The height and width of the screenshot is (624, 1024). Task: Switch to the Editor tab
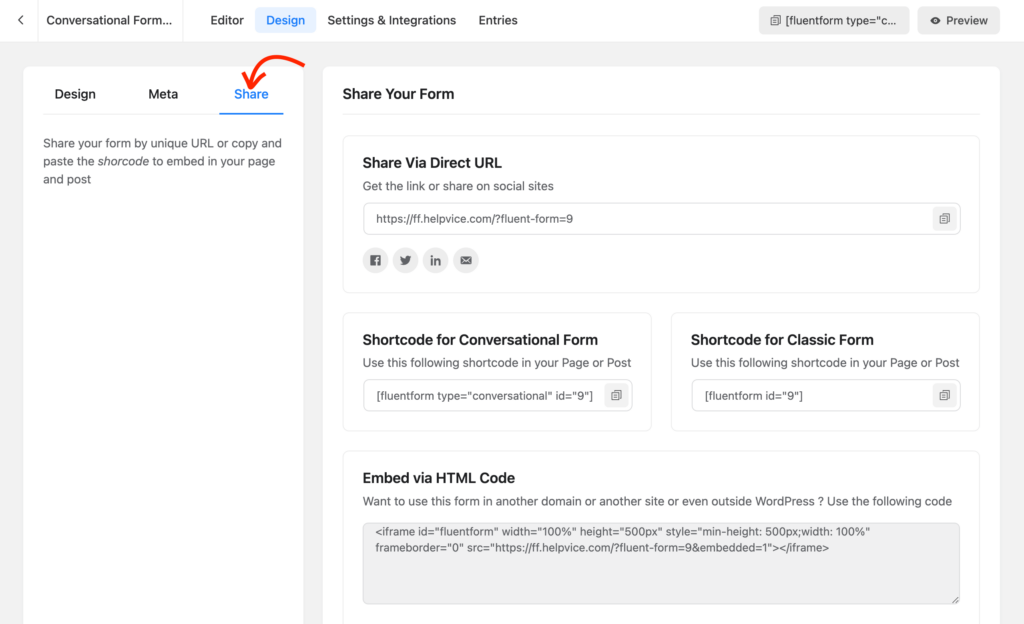point(226,19)
